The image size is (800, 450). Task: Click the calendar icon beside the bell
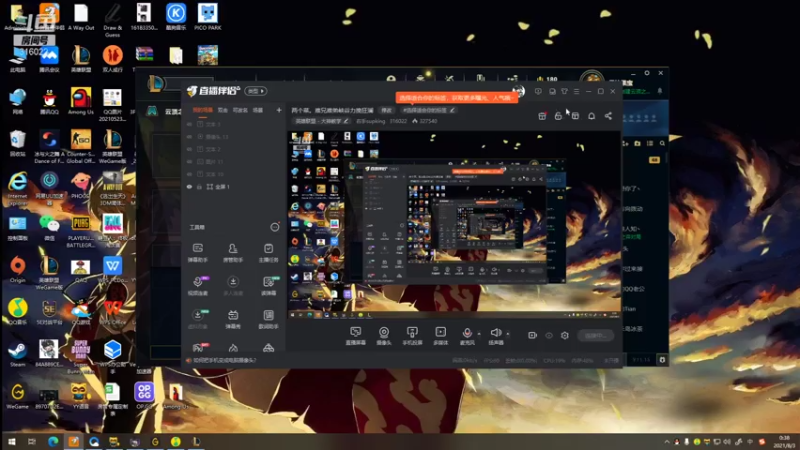(x=575, y=116)
